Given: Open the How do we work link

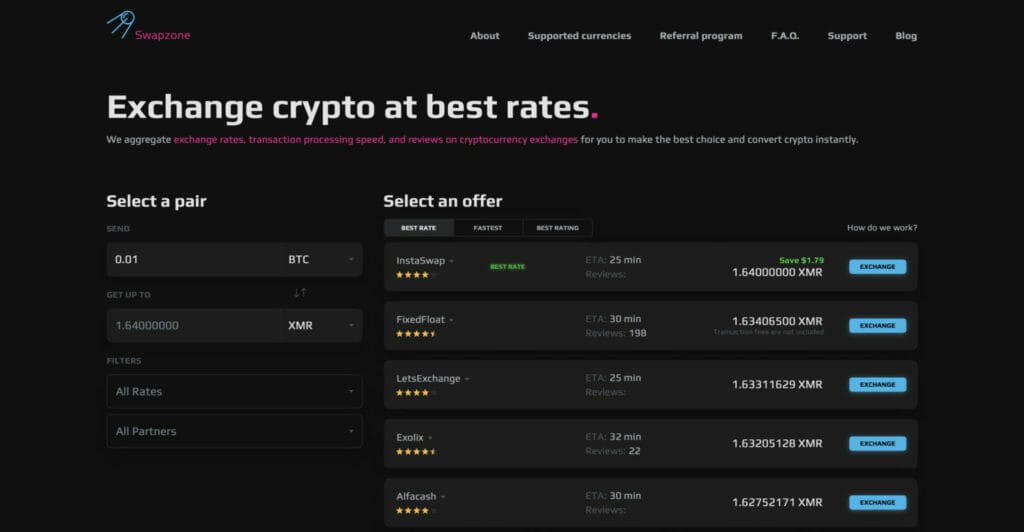Looking at the screenshot, I should [882, 228].
